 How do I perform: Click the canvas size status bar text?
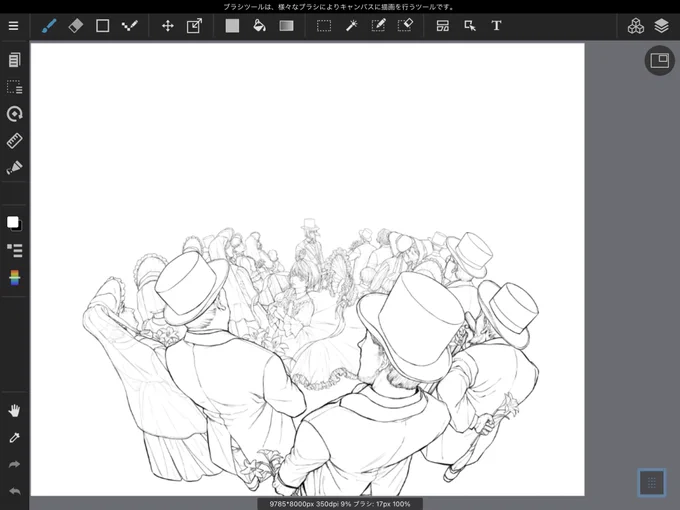coord(340,504)
